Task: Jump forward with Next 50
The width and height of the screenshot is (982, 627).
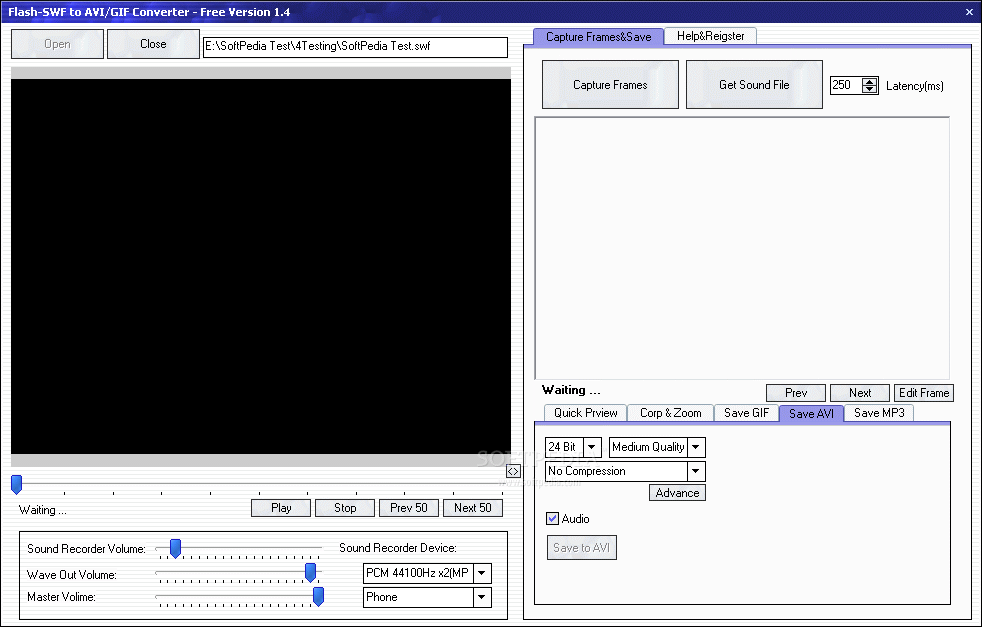Action: point(472,508)
